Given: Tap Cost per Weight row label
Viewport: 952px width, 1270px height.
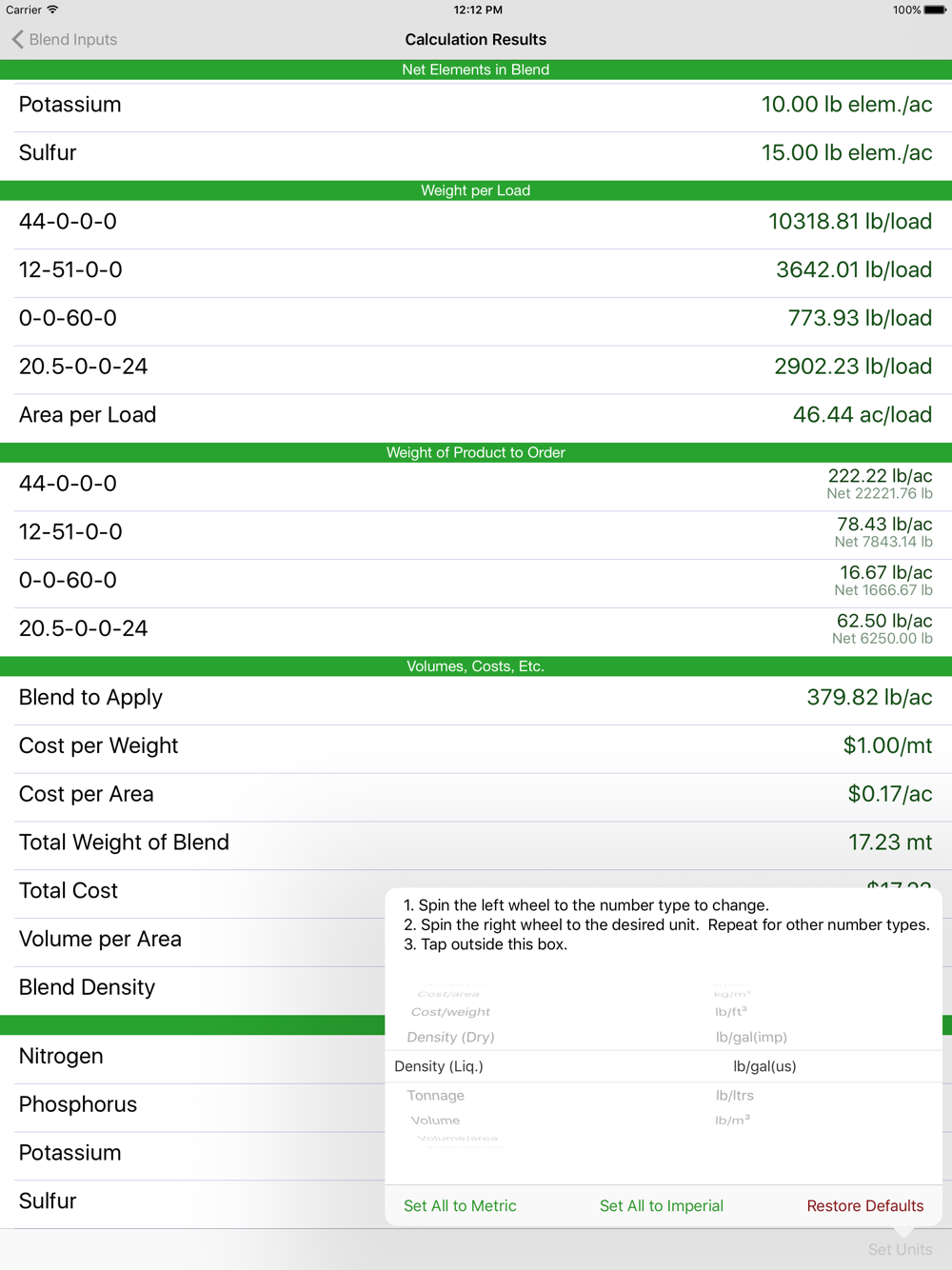Looking at the screenshot, I should 98,746.
